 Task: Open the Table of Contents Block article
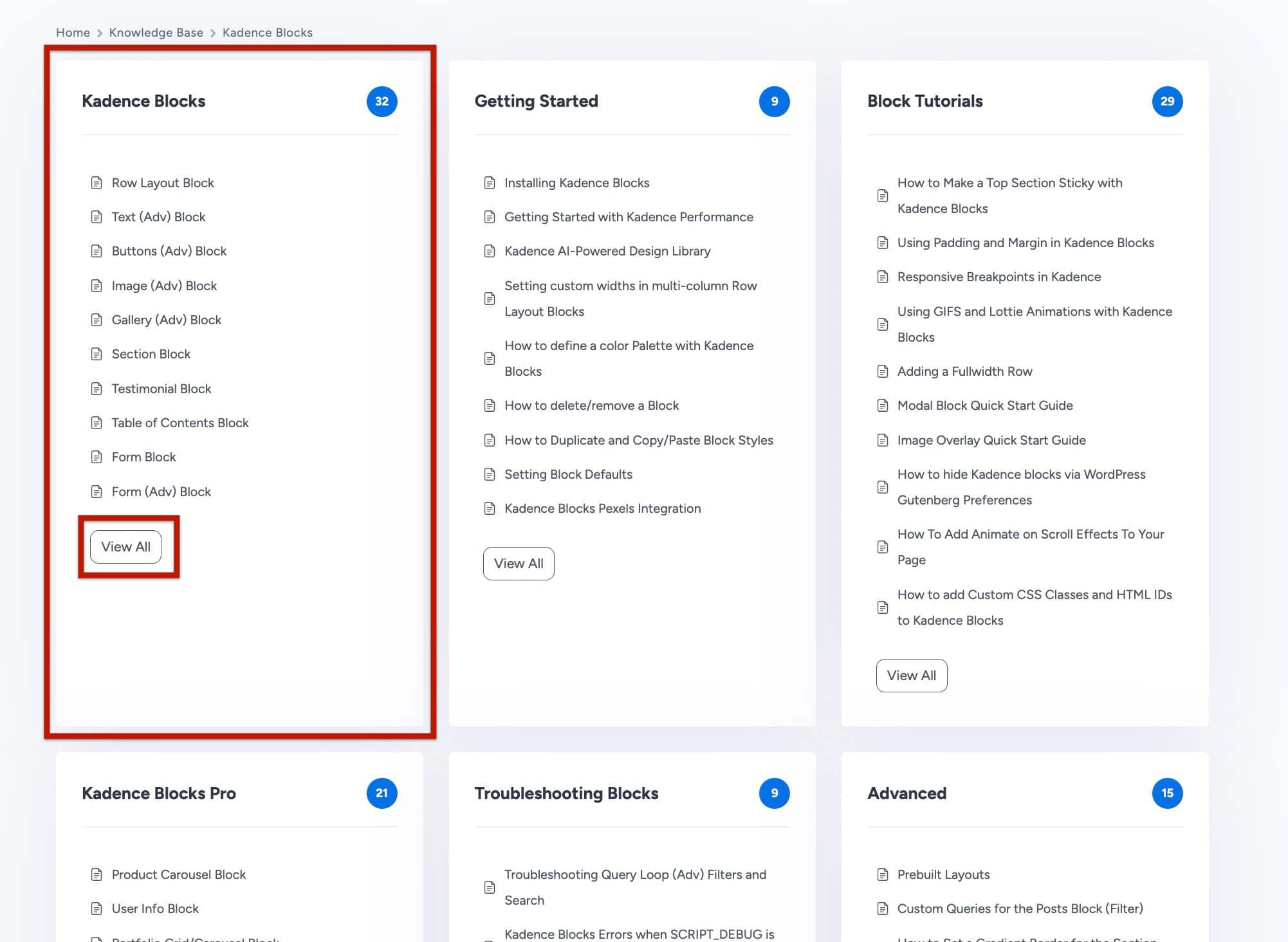(180, 423)
